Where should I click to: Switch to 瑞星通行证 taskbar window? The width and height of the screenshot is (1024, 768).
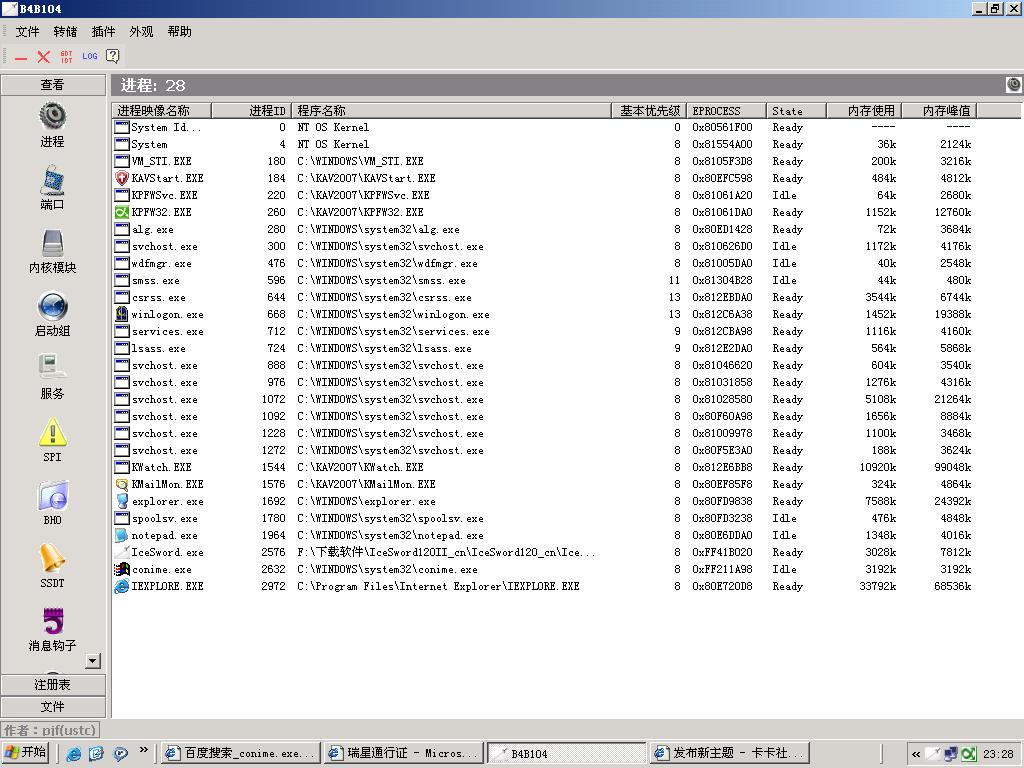pos(404,753)
